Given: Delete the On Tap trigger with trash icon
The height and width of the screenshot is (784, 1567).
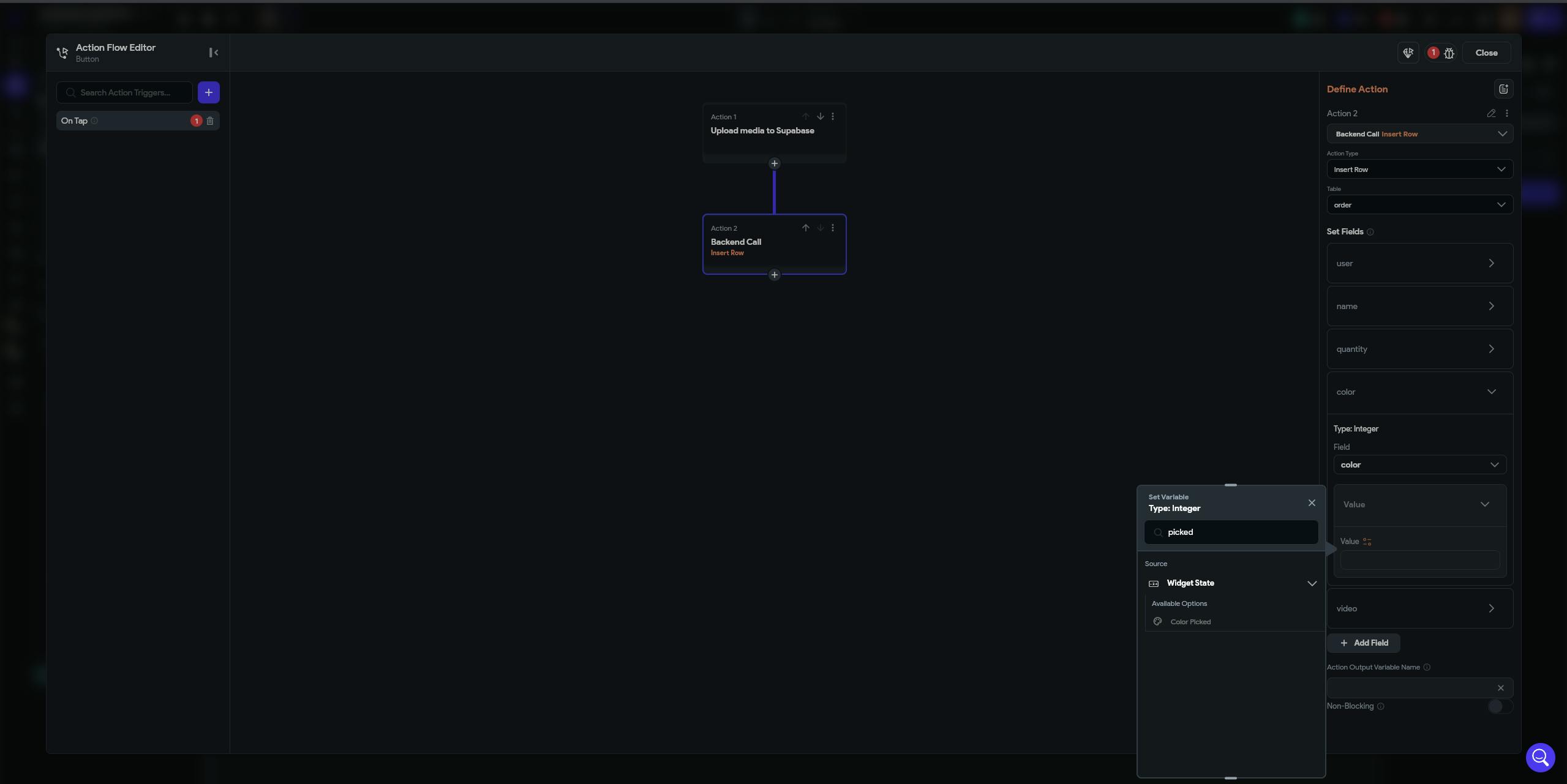Looking at the screenshot, I should point(210,121).
